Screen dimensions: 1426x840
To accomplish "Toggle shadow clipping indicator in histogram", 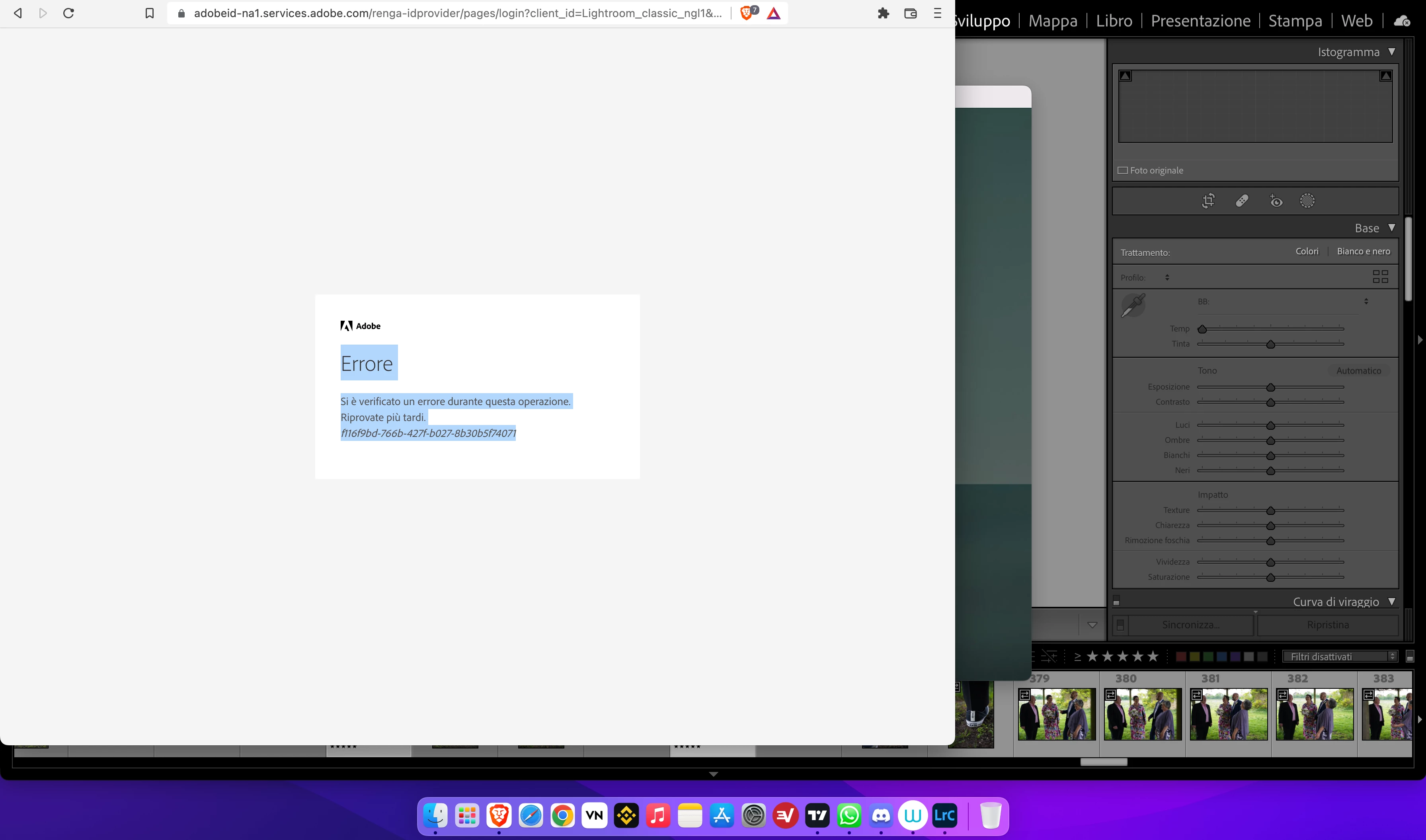I will (x=1126, y=76).
